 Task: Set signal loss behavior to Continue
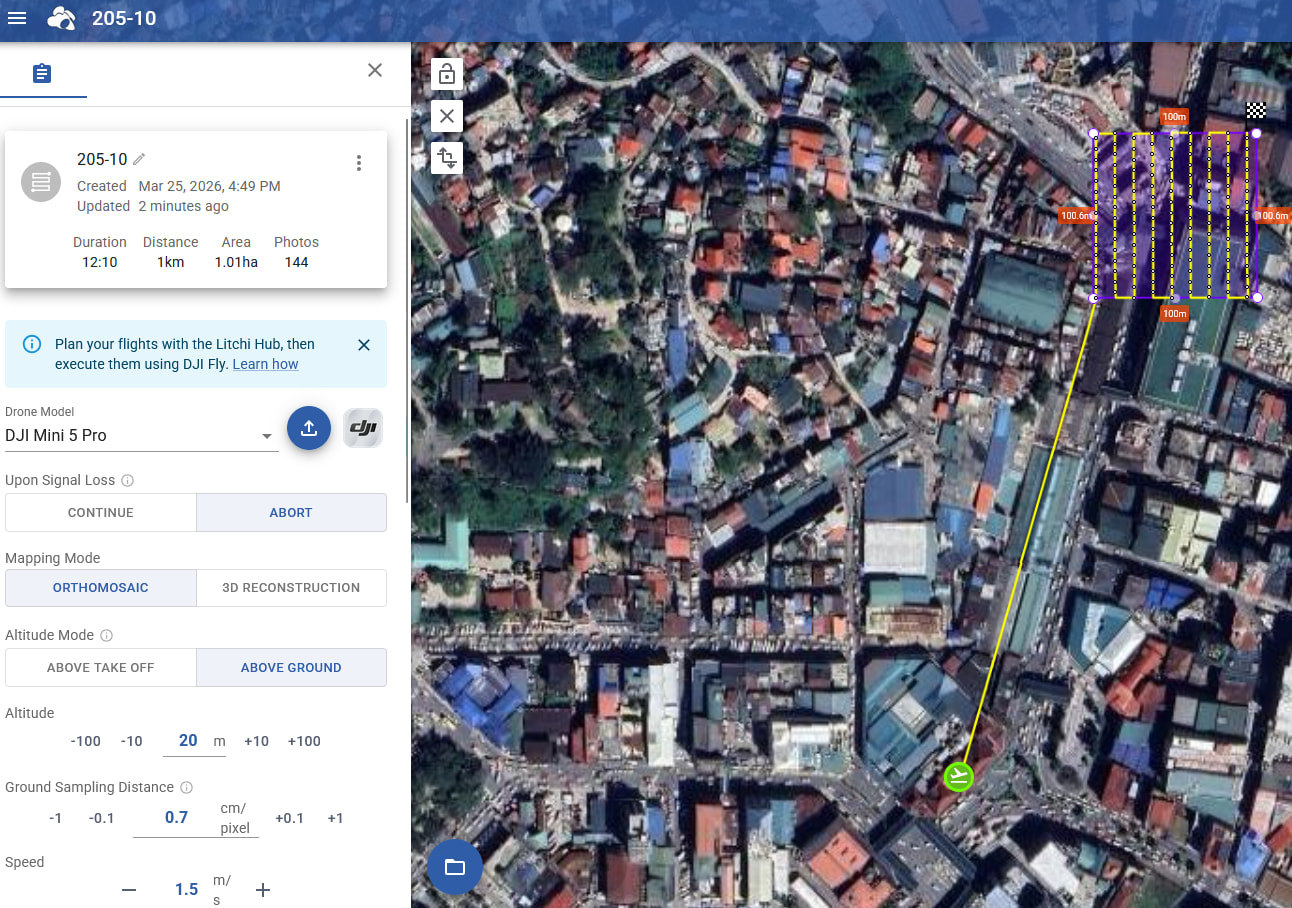tap(101, 512)
